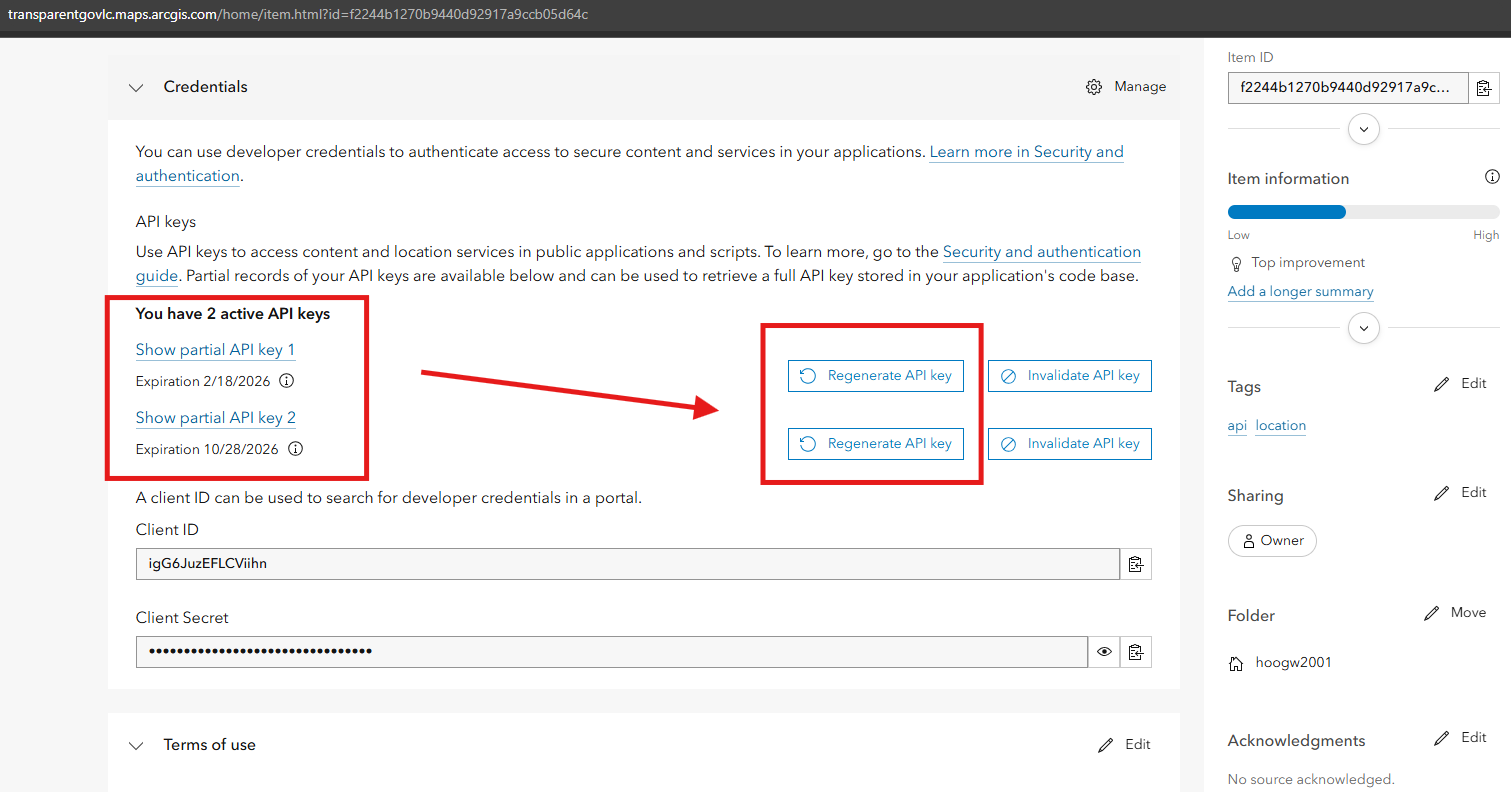Collapse the Credentials section
Screen dimensions: 1511x792
tap(136, 87)
